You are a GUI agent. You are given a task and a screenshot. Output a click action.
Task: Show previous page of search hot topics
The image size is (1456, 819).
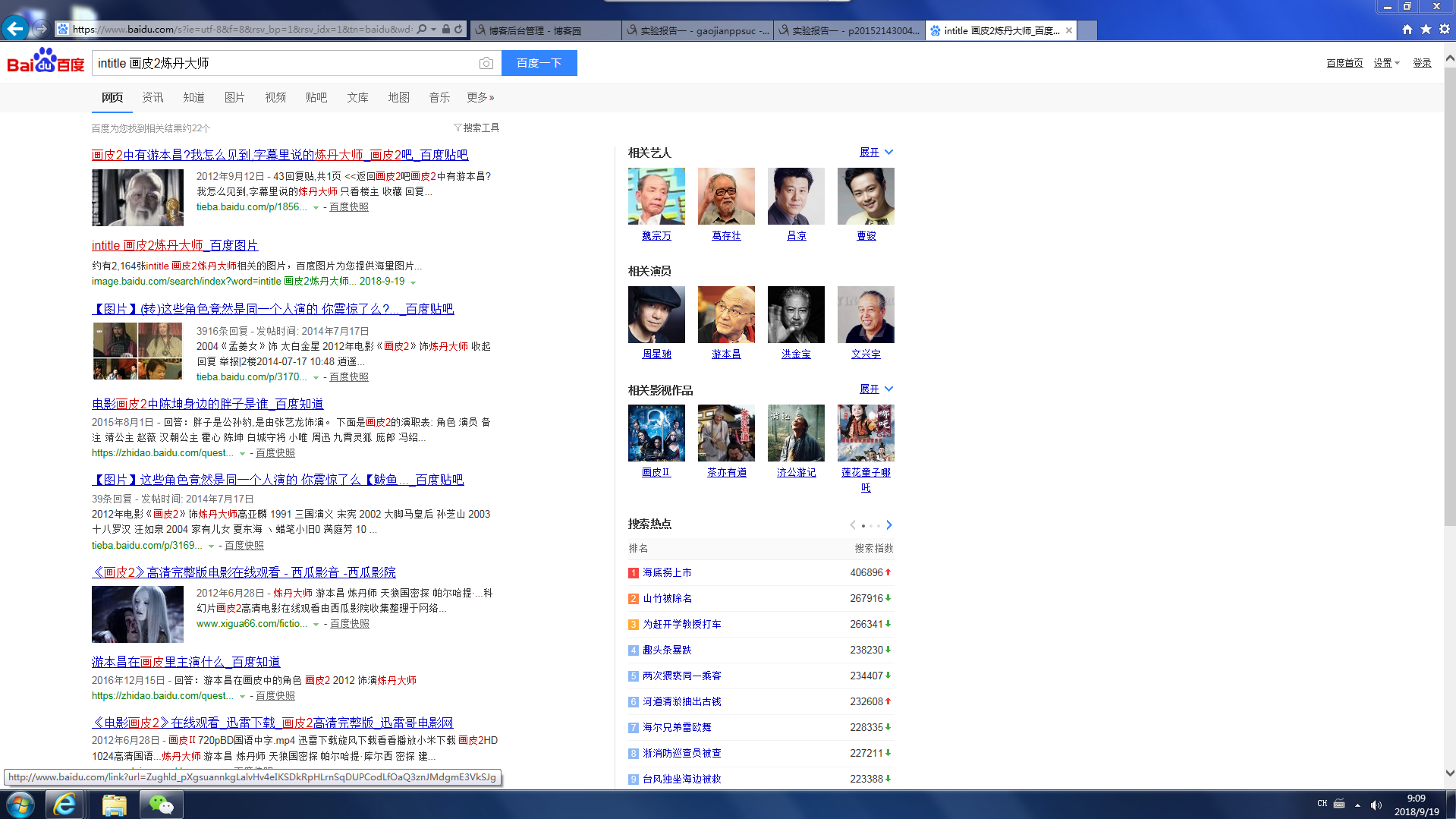[853, 525]
